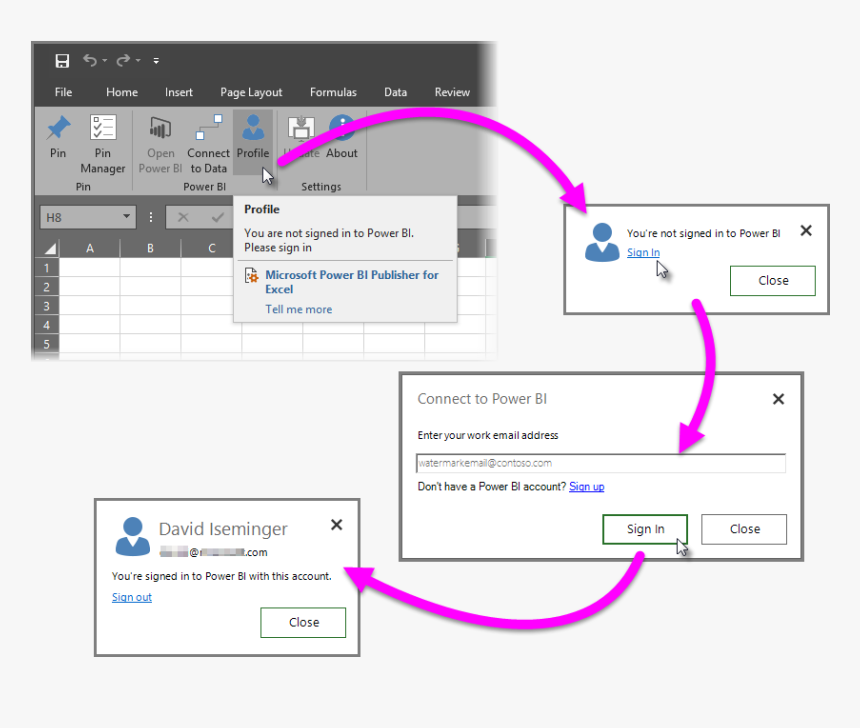Switch to the Page Layout tab

[x=251, y=92]
